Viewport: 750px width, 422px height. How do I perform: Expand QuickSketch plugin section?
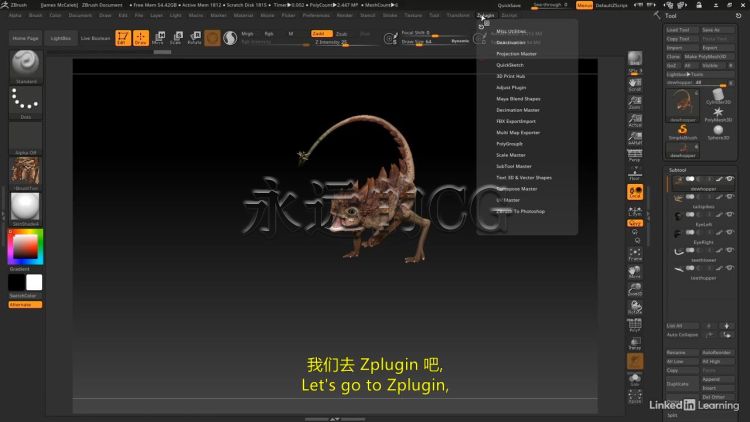(x=510, y=65)
